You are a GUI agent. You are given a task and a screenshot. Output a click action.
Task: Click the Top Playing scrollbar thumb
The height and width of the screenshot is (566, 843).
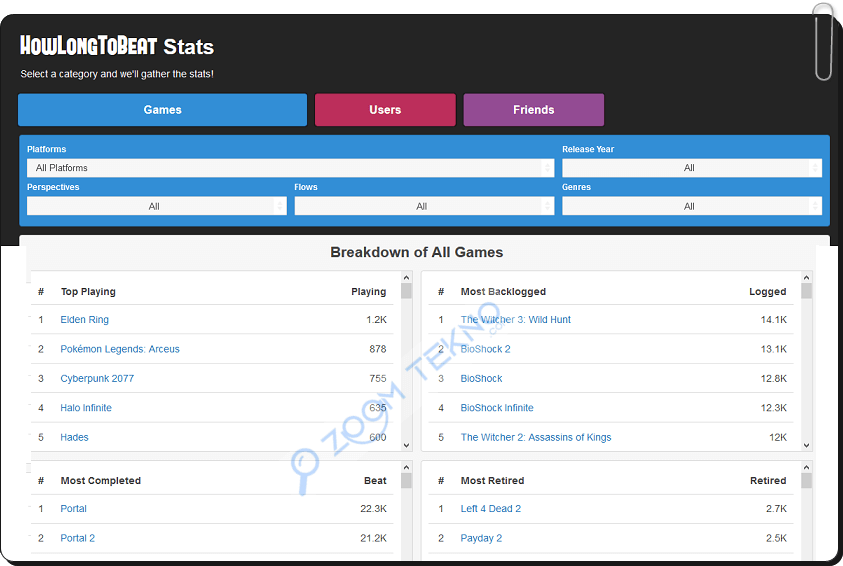(x=406, y=291)
